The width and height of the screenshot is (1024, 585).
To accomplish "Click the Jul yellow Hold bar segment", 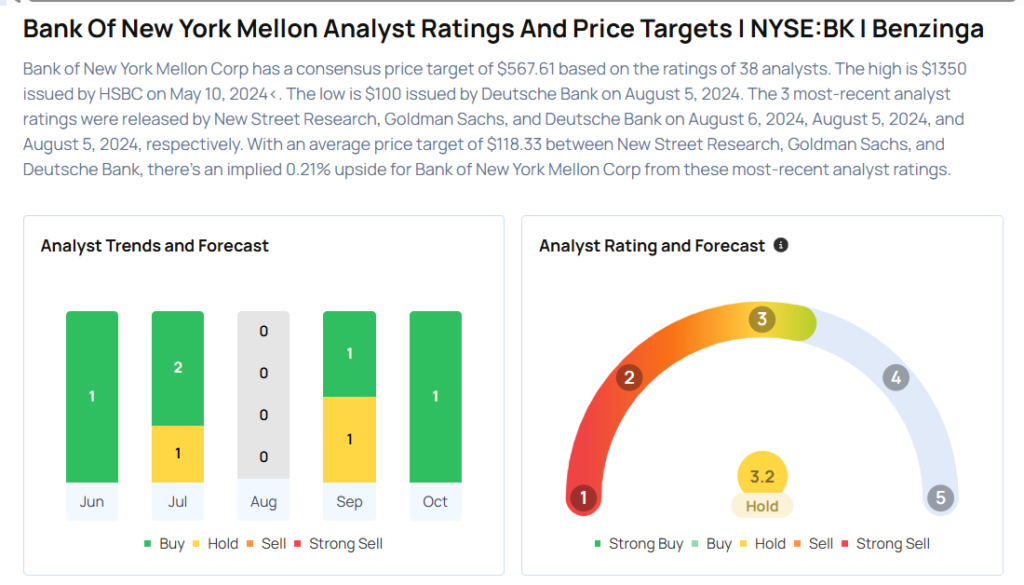I will [x=178, y=454].
